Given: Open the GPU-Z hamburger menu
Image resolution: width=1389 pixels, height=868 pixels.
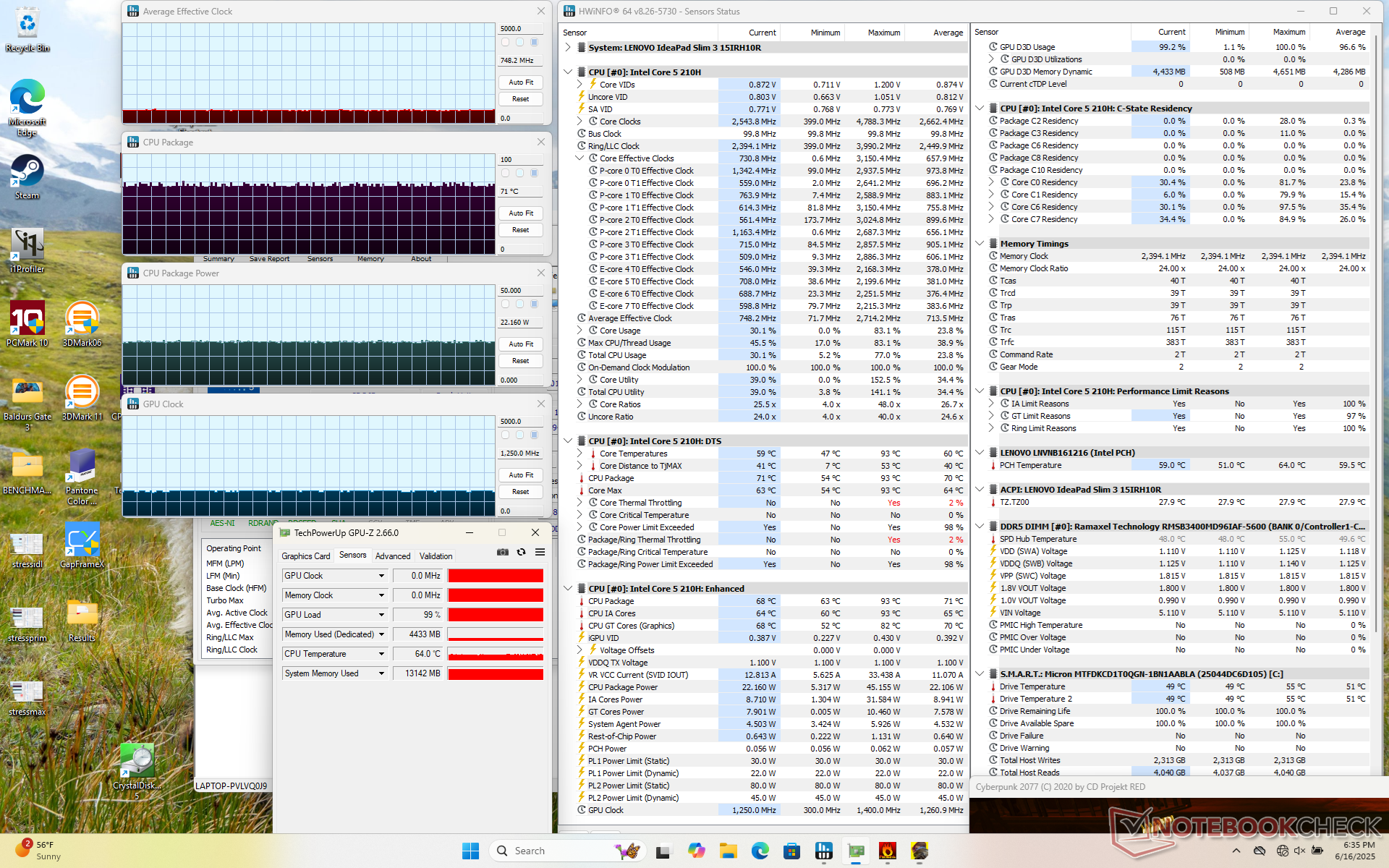Looking at the screenshot, I should 540,552.
